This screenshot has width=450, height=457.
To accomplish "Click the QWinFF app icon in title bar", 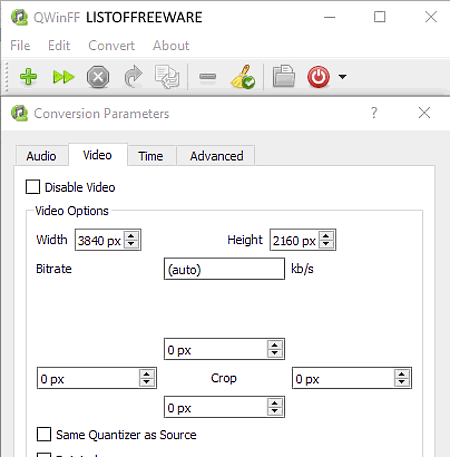I will [x=19, y=17].
